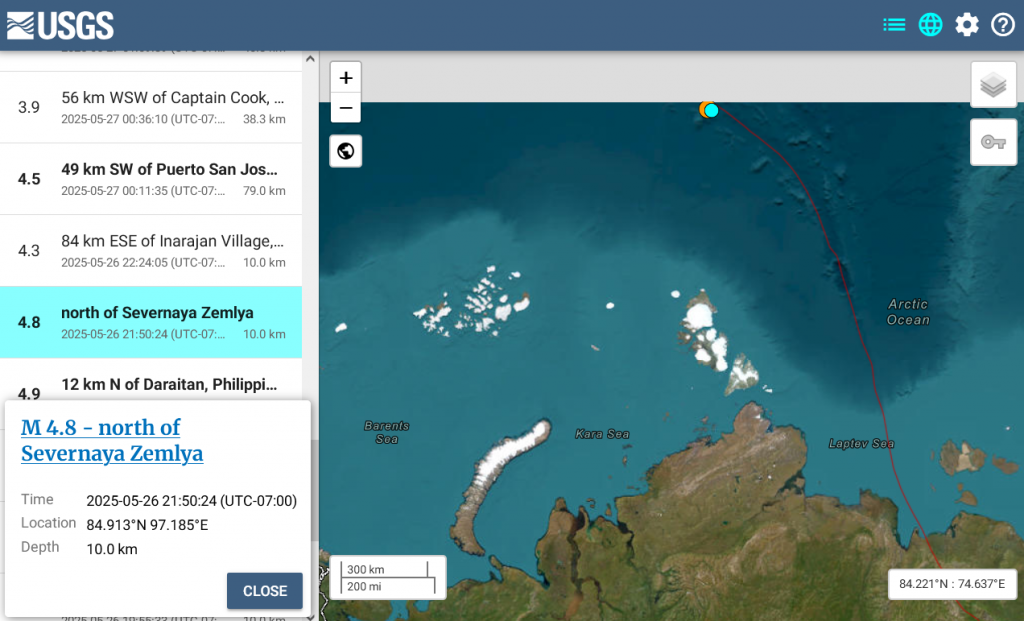Zoom out the map with minus button
This screenshot has width=1024, height=621.
coord(345,108)
